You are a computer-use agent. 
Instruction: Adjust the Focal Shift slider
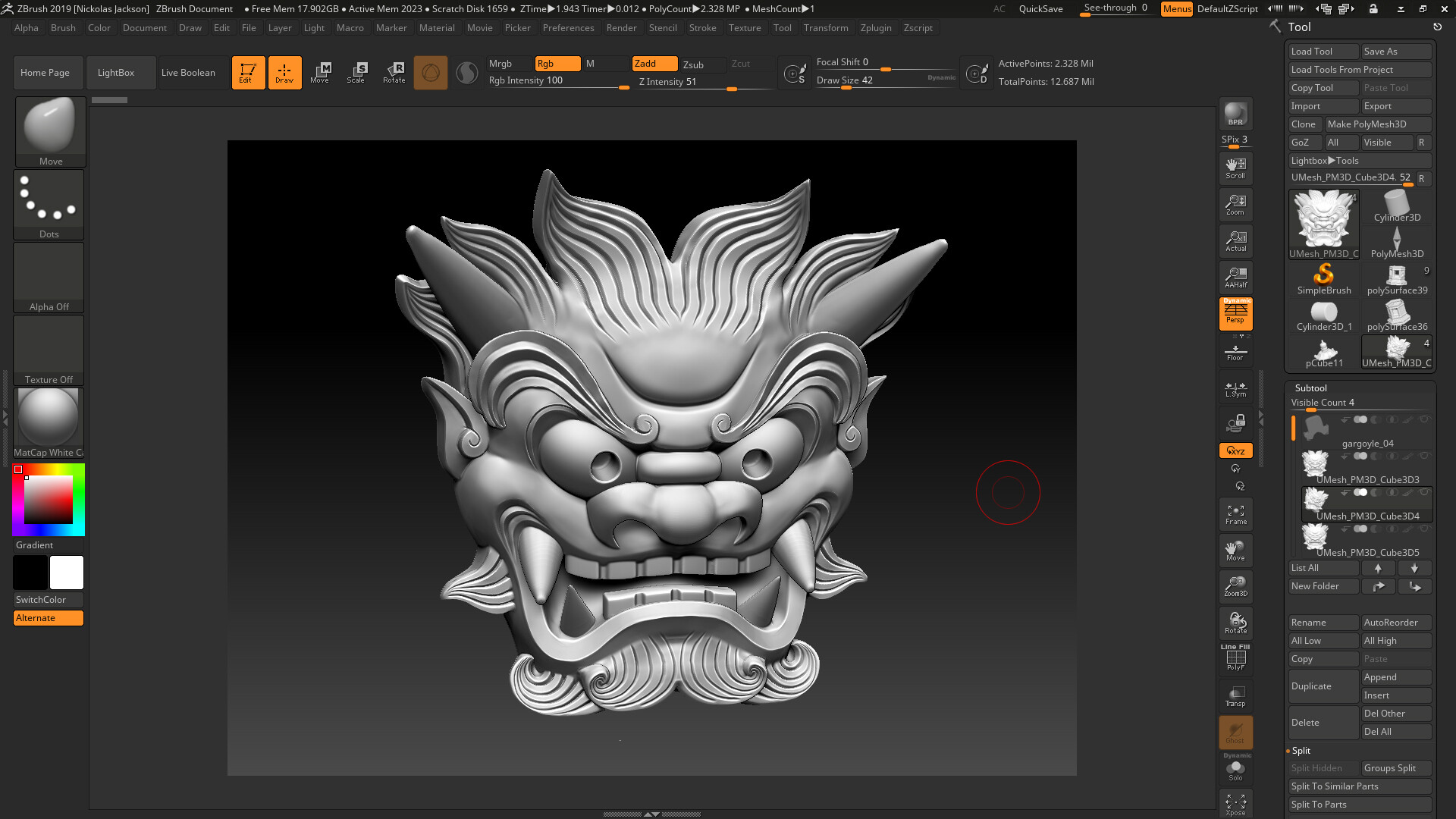pyautogui.click(x=886, y=62)
